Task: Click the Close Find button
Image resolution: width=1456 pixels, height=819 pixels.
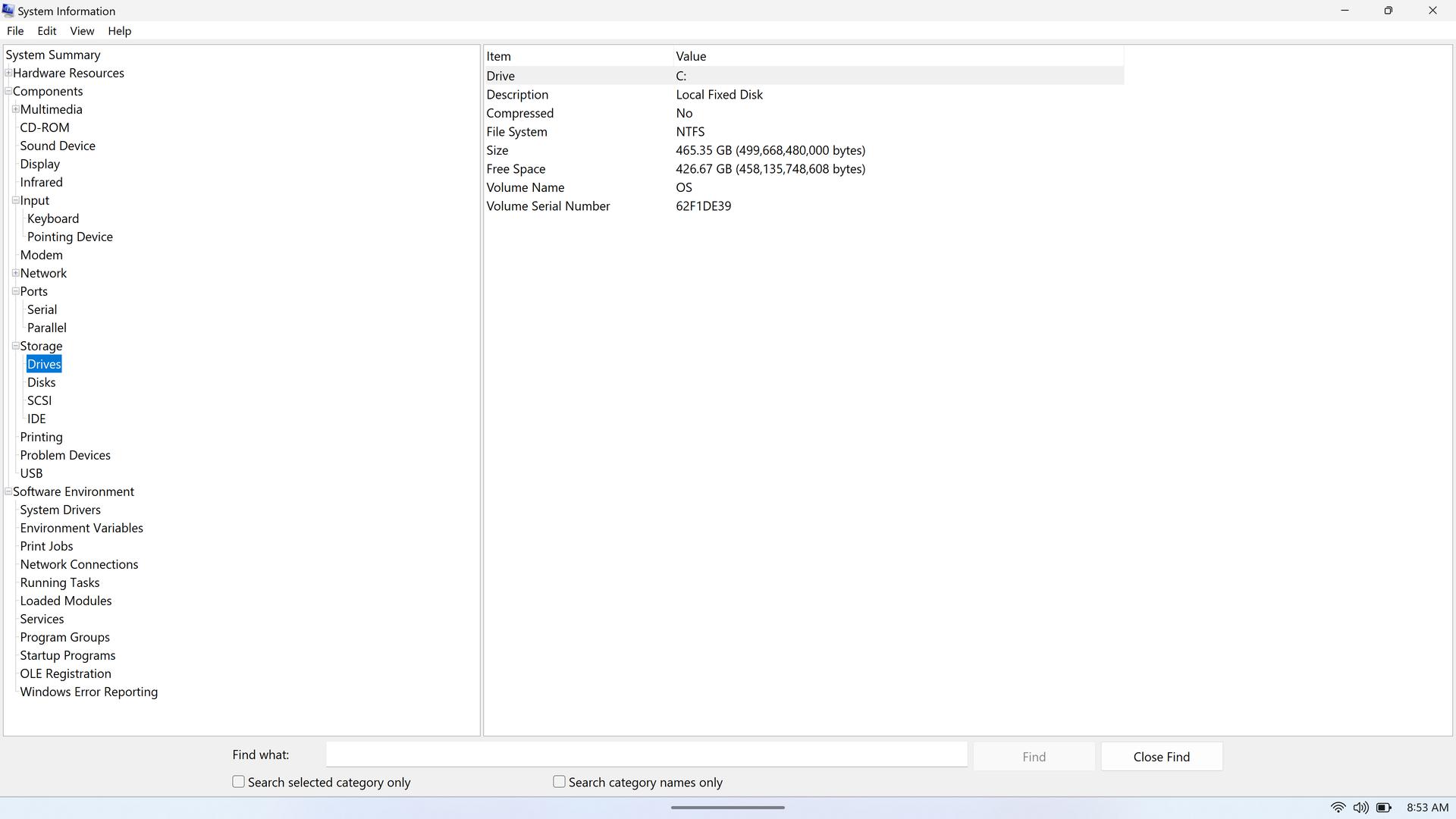Action: pos(1161,757)
